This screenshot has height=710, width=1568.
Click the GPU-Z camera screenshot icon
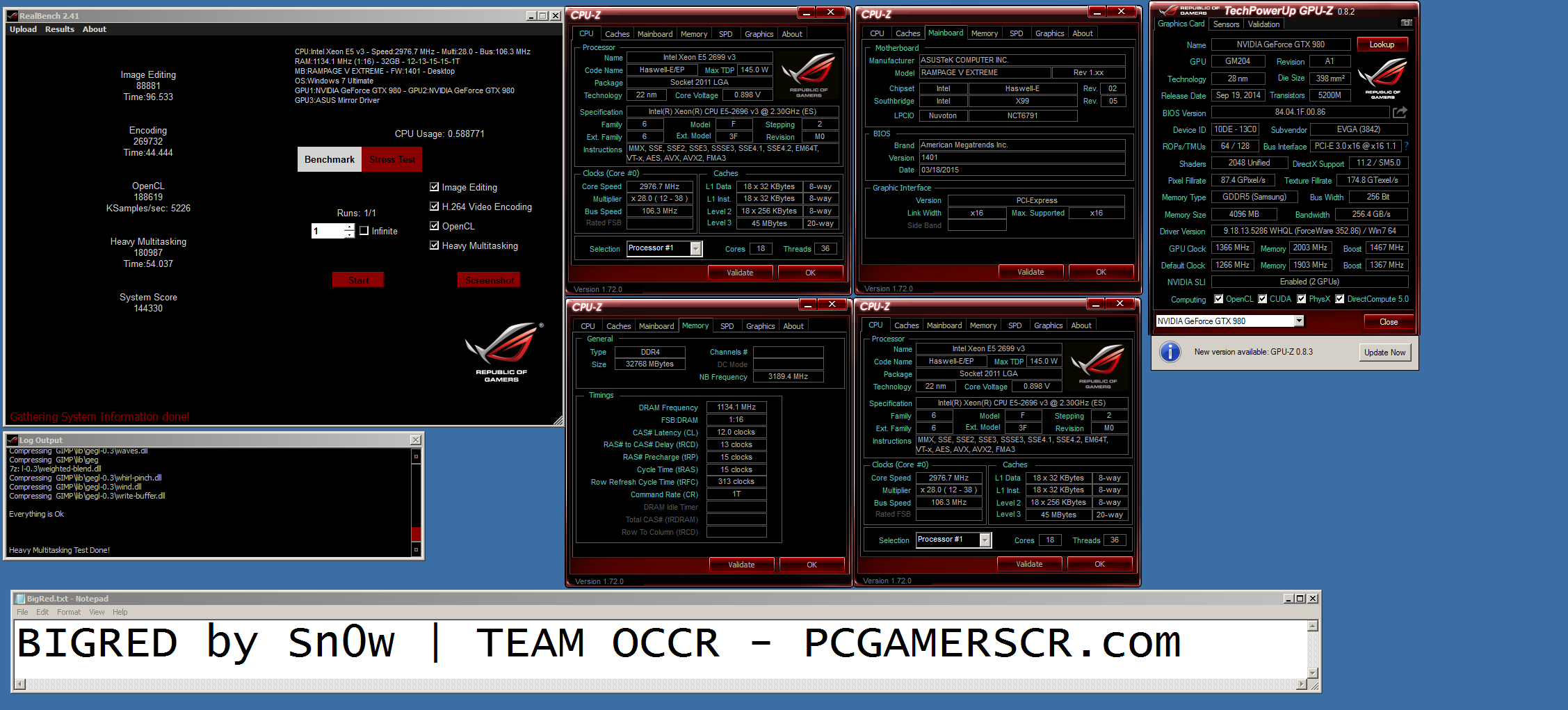pos(1406,23)
